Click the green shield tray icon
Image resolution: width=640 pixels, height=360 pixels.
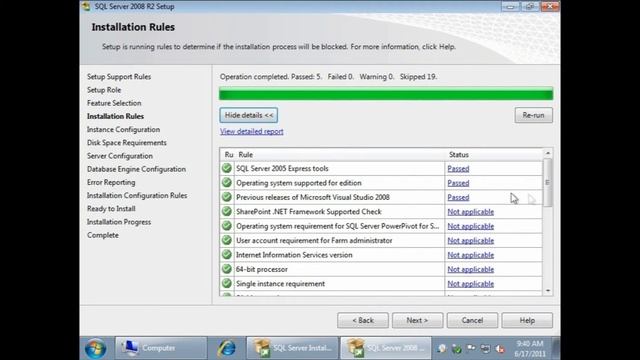457,349
